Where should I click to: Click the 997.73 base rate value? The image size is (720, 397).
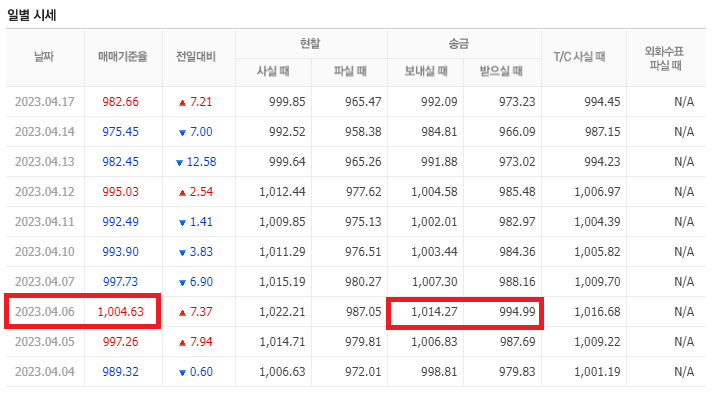(120, 282)
